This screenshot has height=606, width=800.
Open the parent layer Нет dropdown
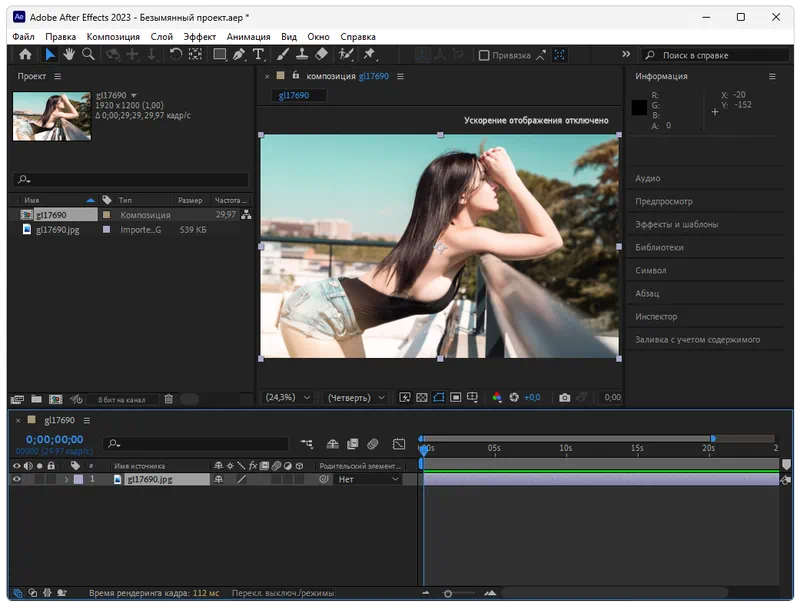(x=367, y=480)
